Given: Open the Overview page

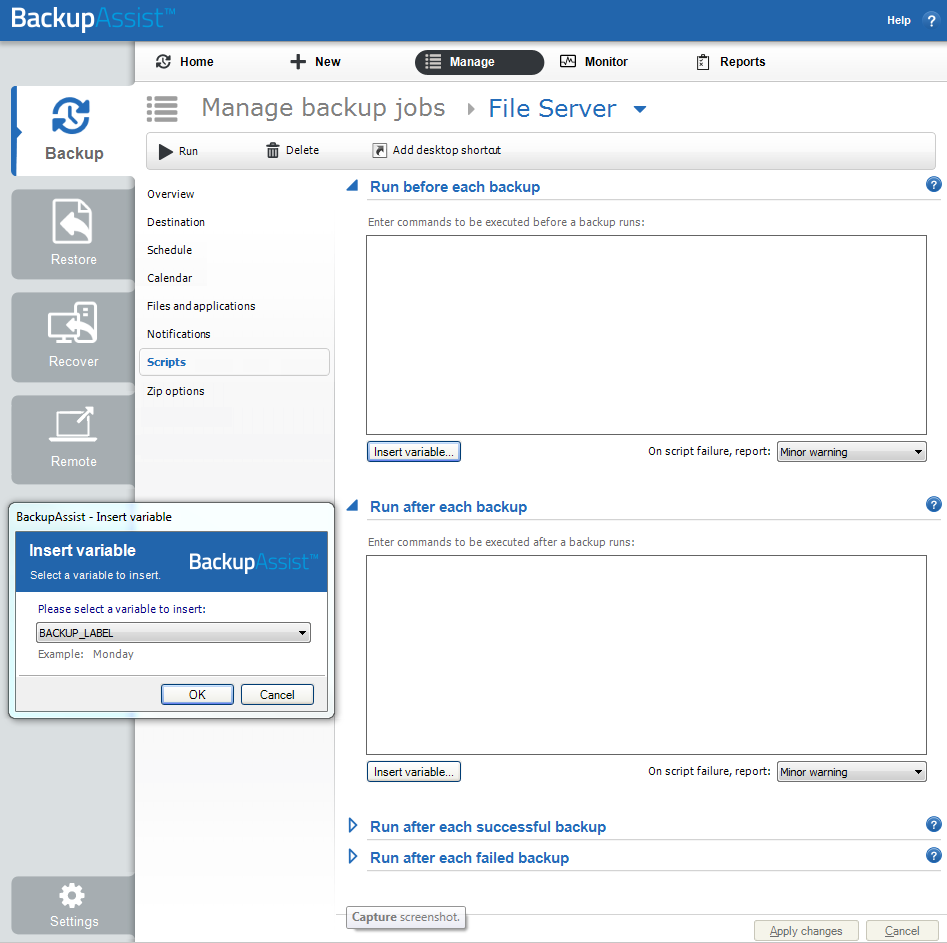Looking at the screenshot, I should pos(170,194).
